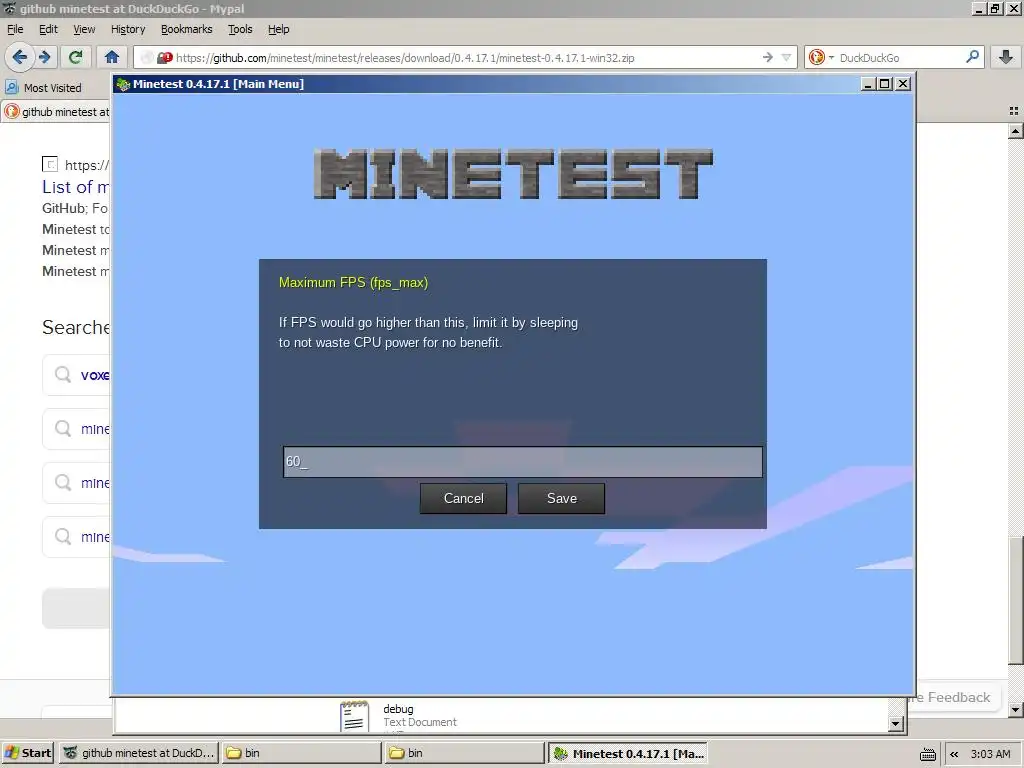This screenshot has height=768, width=1024.
Task: Click the 'voxe' related search suggestion
Action: point(77,375)
